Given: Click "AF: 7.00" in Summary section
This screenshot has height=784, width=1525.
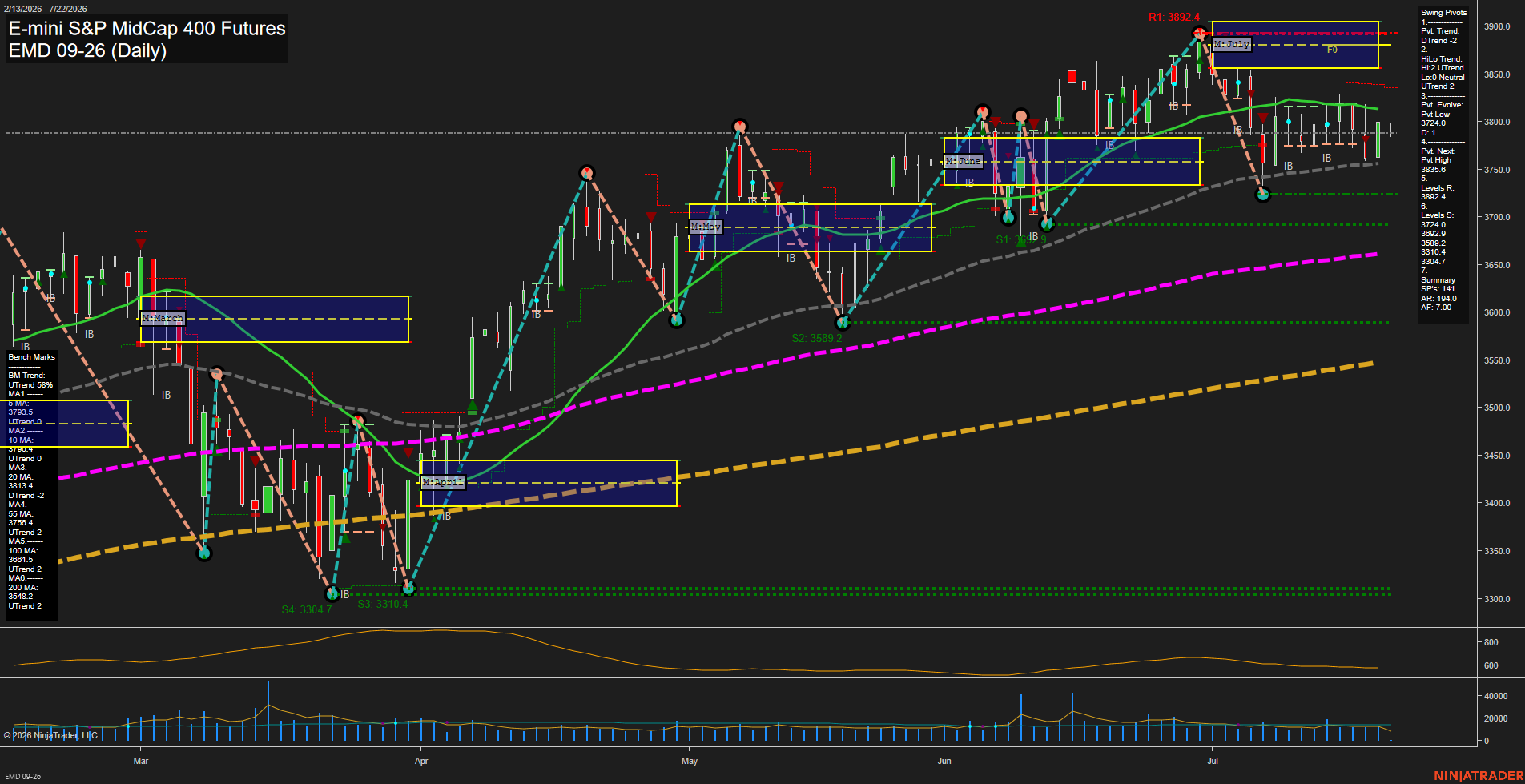Looking at the screenshot, I should (x=1436, y=308).
